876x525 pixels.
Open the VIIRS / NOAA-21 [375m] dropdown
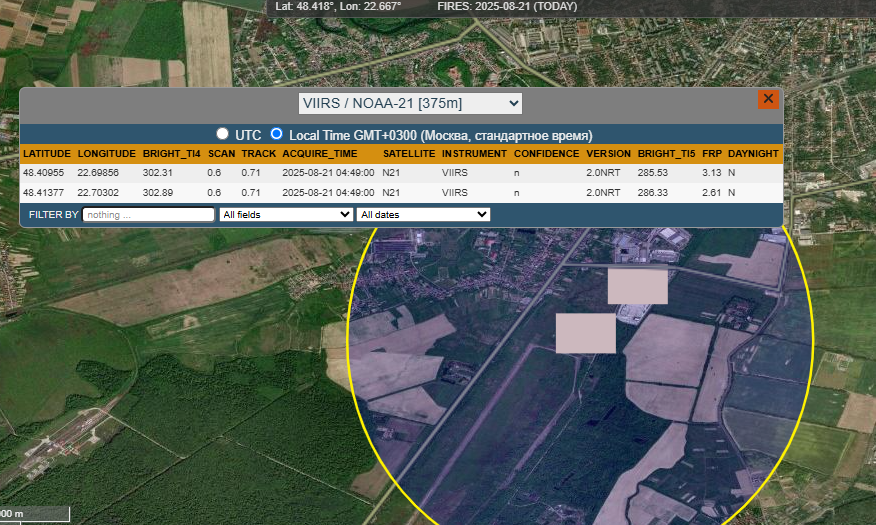pos(410,103)
